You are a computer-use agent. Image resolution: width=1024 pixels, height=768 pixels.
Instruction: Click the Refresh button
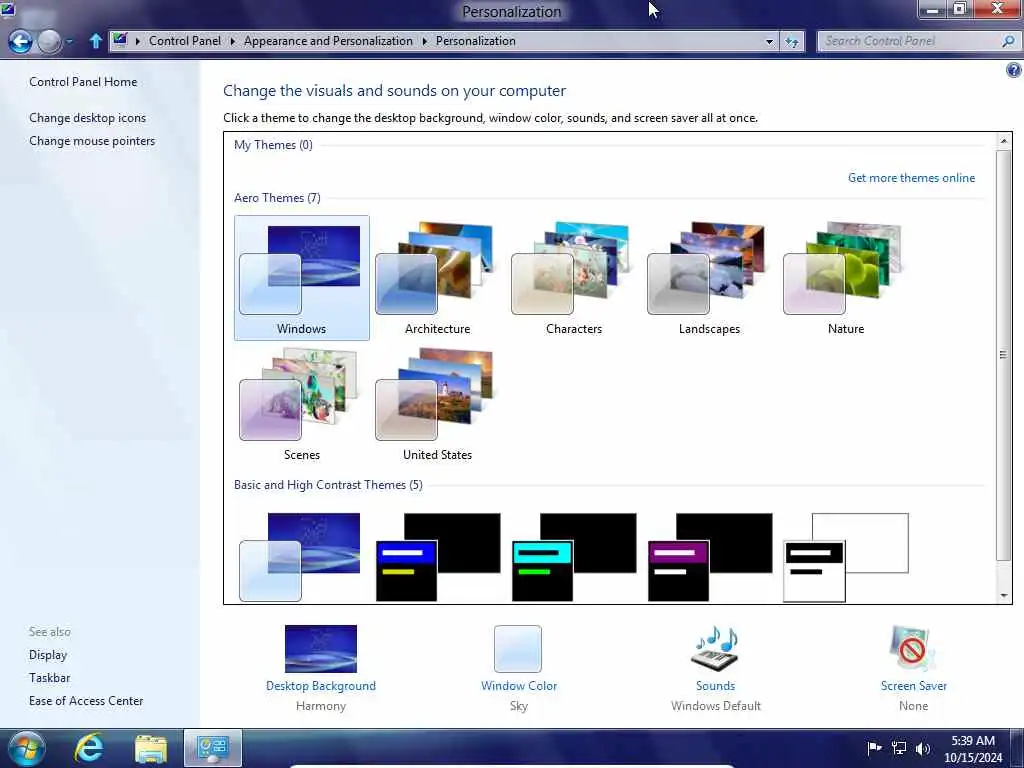coord(792,42)
